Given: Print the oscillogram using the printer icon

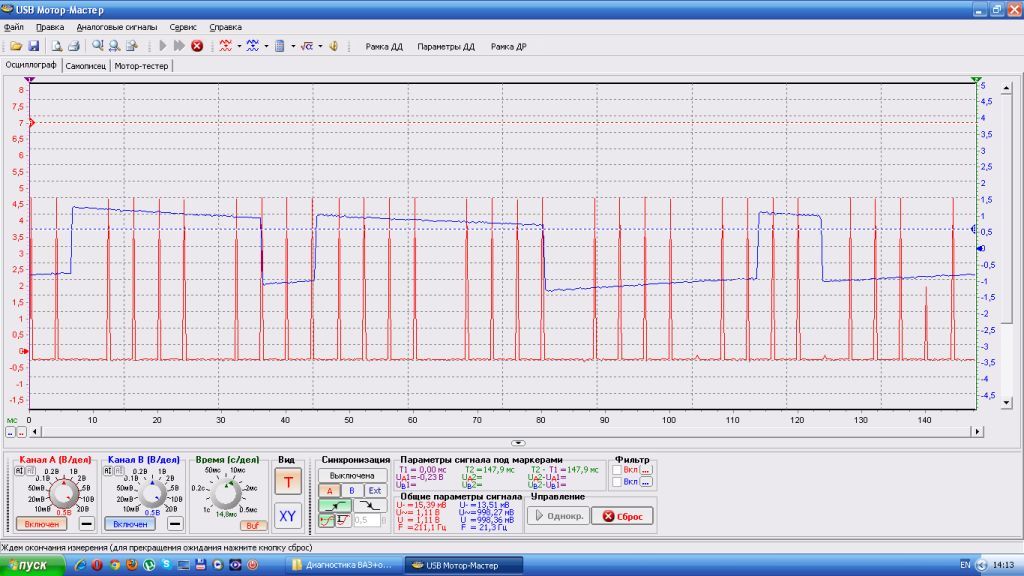Looking at the screenshot, I should pyautogui.click(x=74, y=46).
